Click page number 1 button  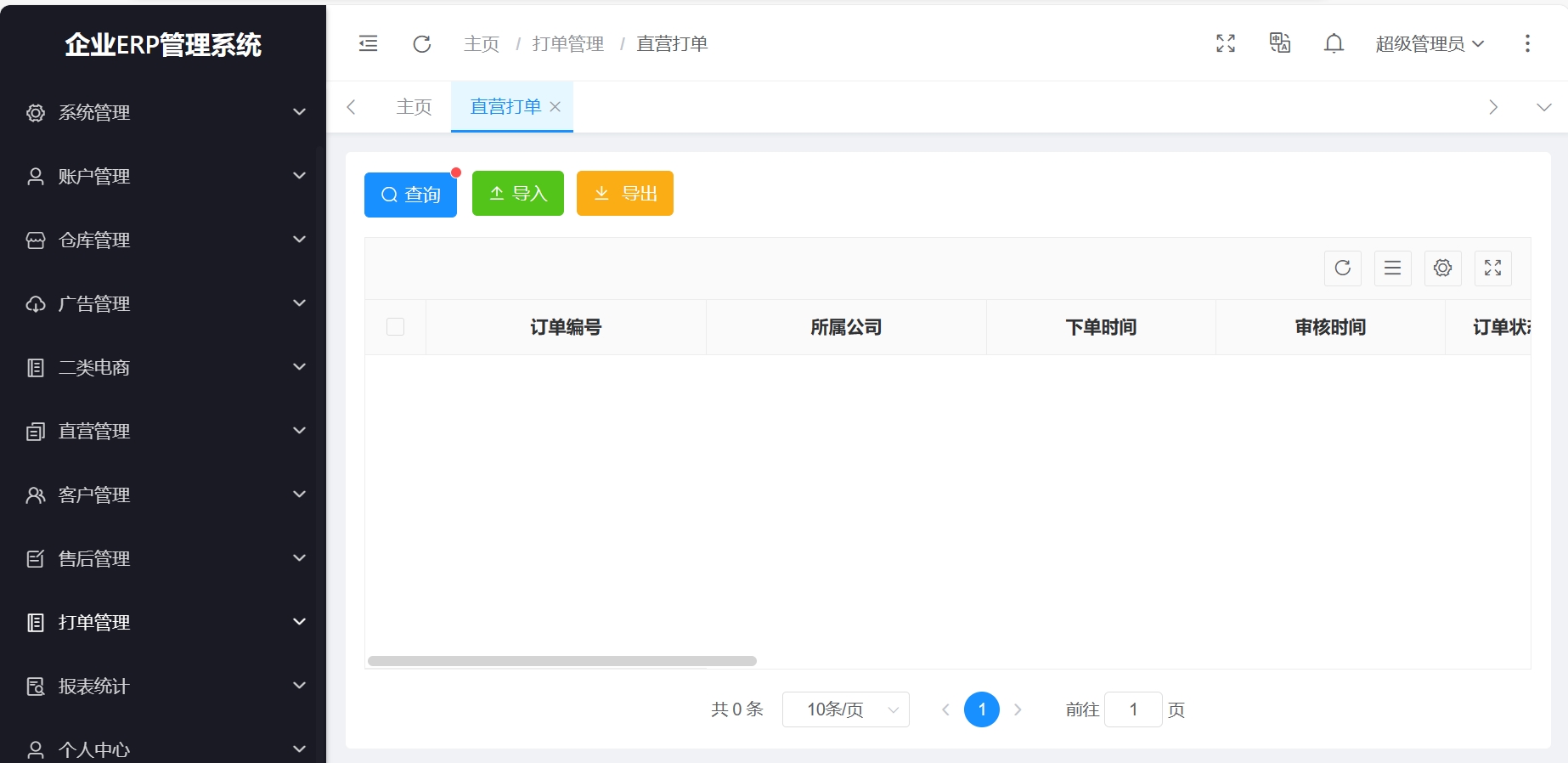coord(982,709)
